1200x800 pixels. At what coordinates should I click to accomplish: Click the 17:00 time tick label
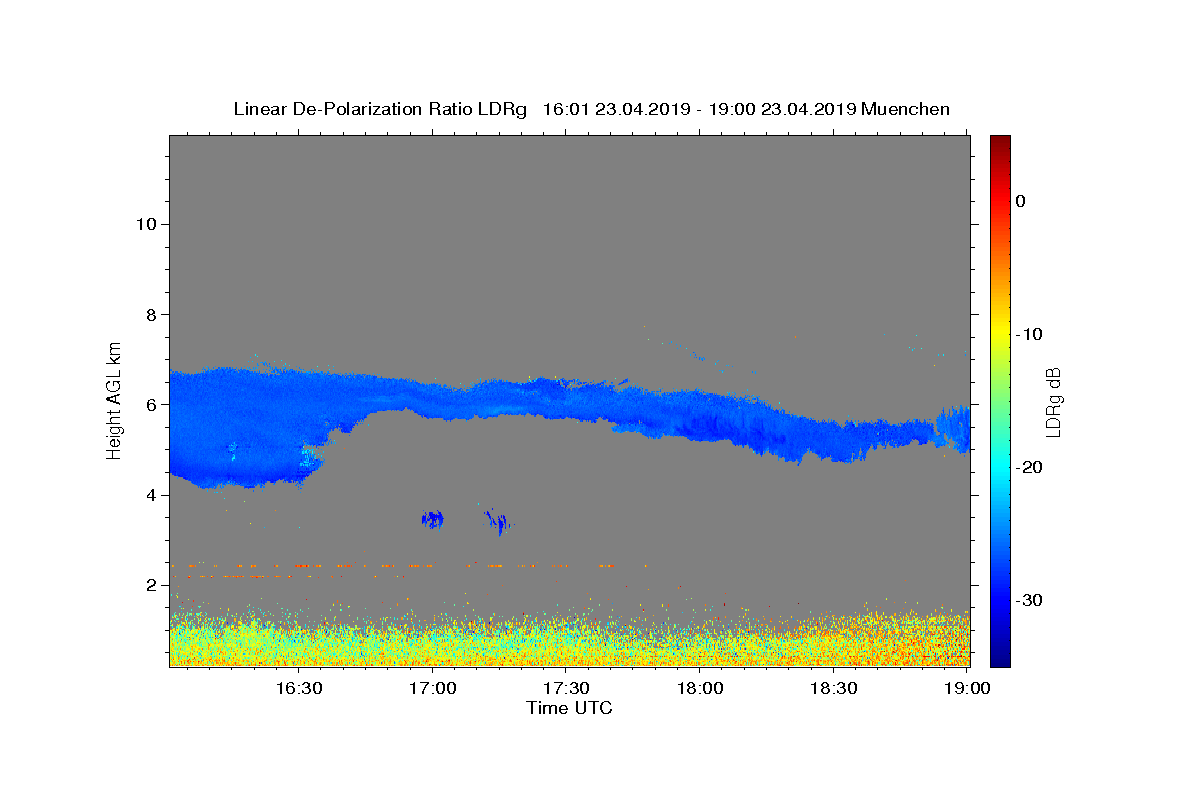tap(432, 688)
